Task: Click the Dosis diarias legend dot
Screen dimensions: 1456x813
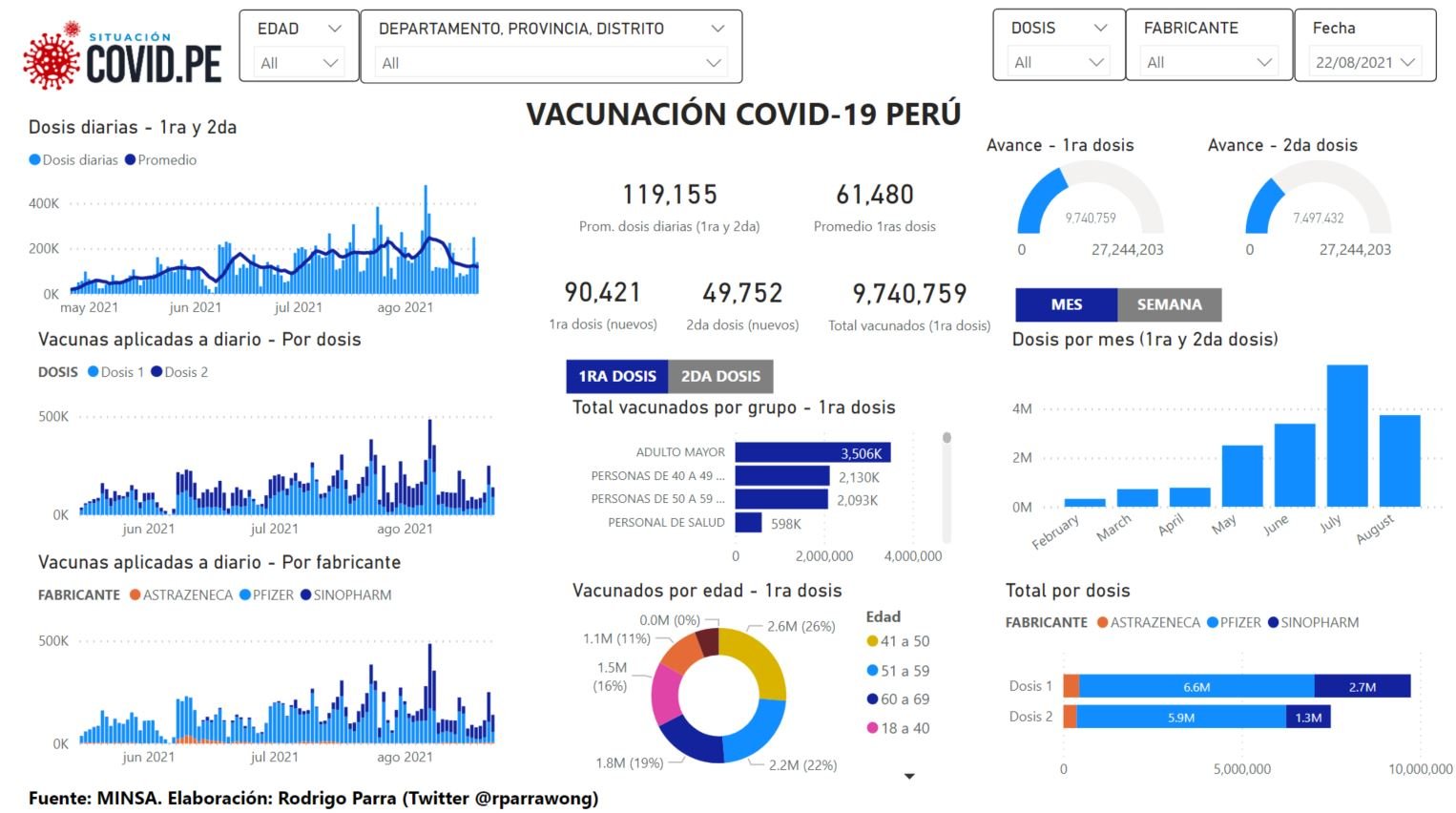Action: coord(35,160)
